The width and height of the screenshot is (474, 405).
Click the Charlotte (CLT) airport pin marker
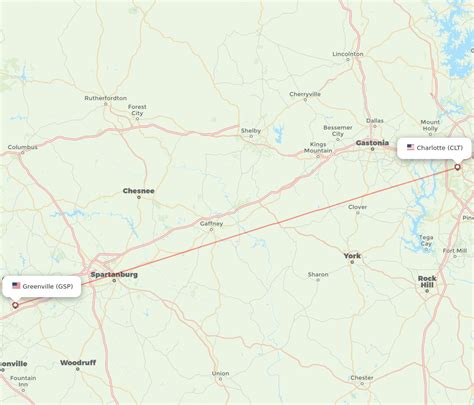click(x=457, y=167)
